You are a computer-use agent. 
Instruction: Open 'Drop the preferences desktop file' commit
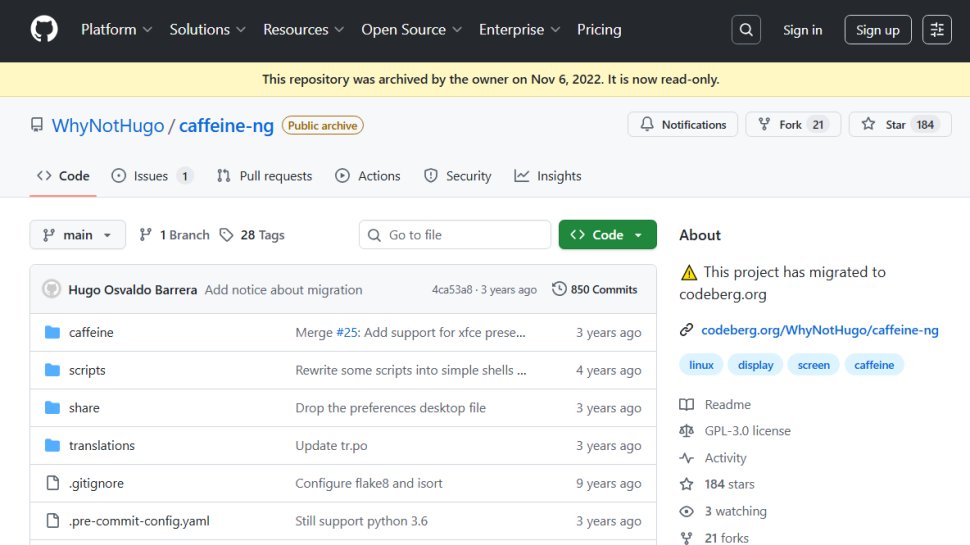point(390,408)
